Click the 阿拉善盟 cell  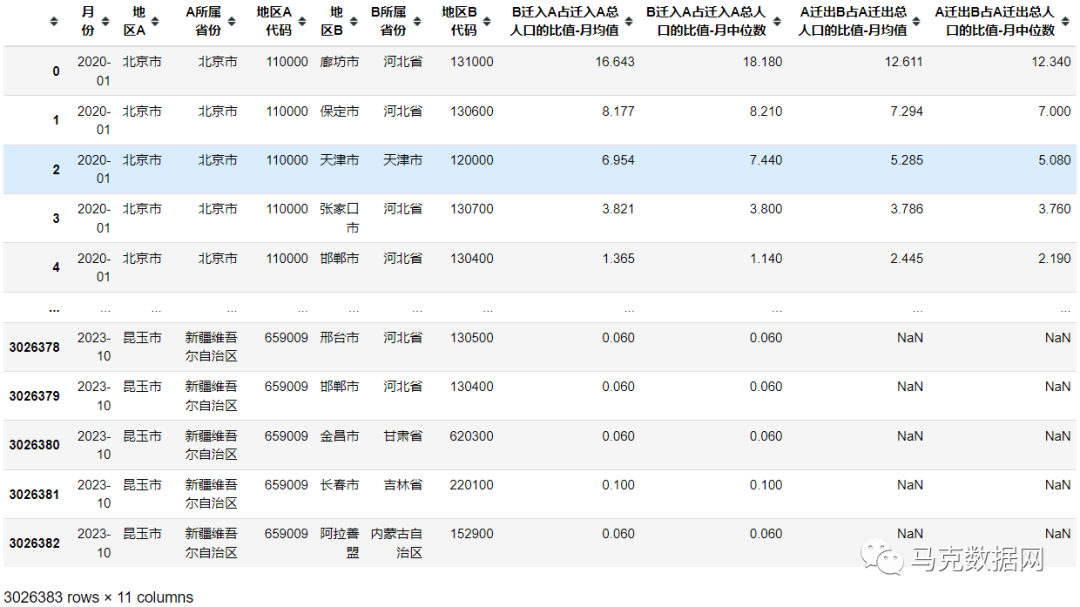click(x=340, y=543)
